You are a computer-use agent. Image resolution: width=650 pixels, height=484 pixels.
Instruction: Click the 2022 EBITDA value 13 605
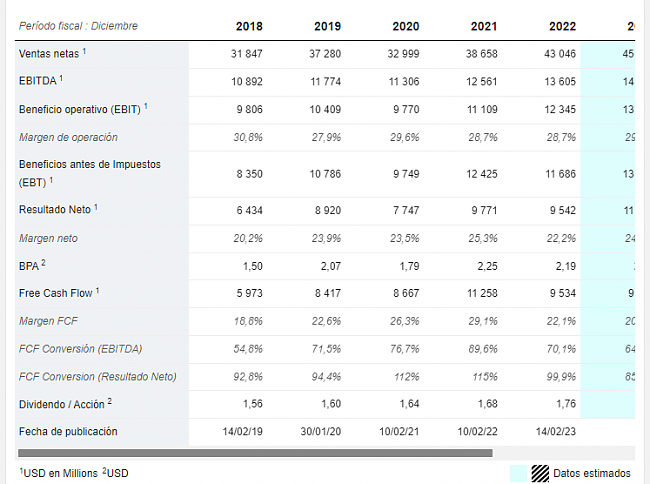tap(560, 82)
